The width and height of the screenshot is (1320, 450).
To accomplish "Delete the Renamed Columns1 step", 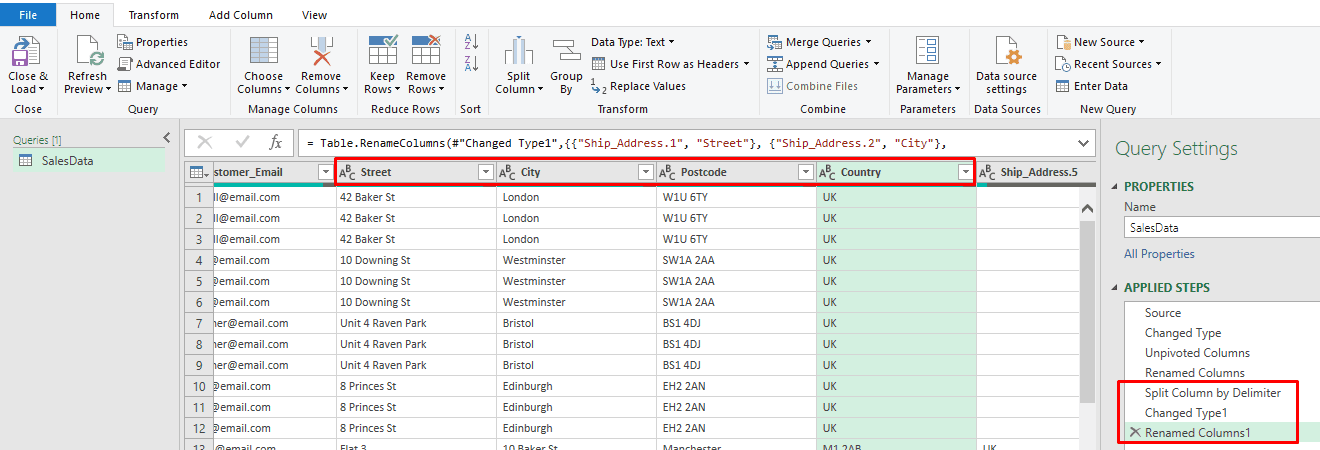I will coord(1133,433).
